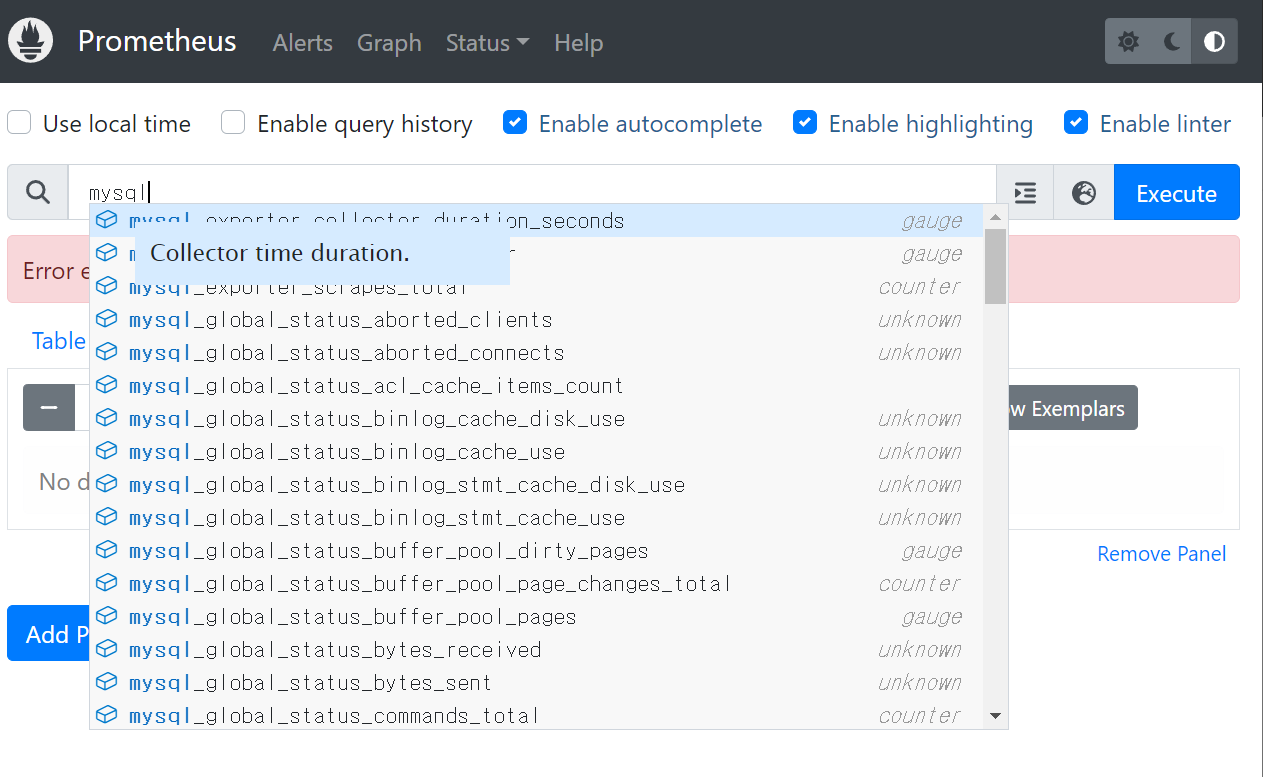Click the Prometheus torch logo

(x=30, y=41)
